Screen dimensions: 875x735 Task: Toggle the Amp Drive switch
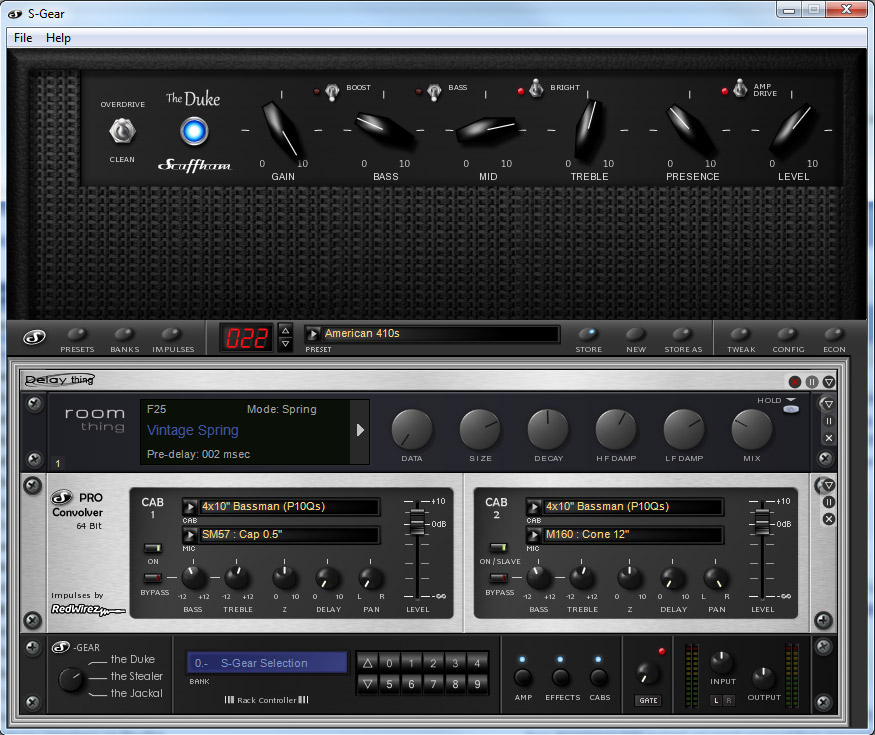point(740,88)
